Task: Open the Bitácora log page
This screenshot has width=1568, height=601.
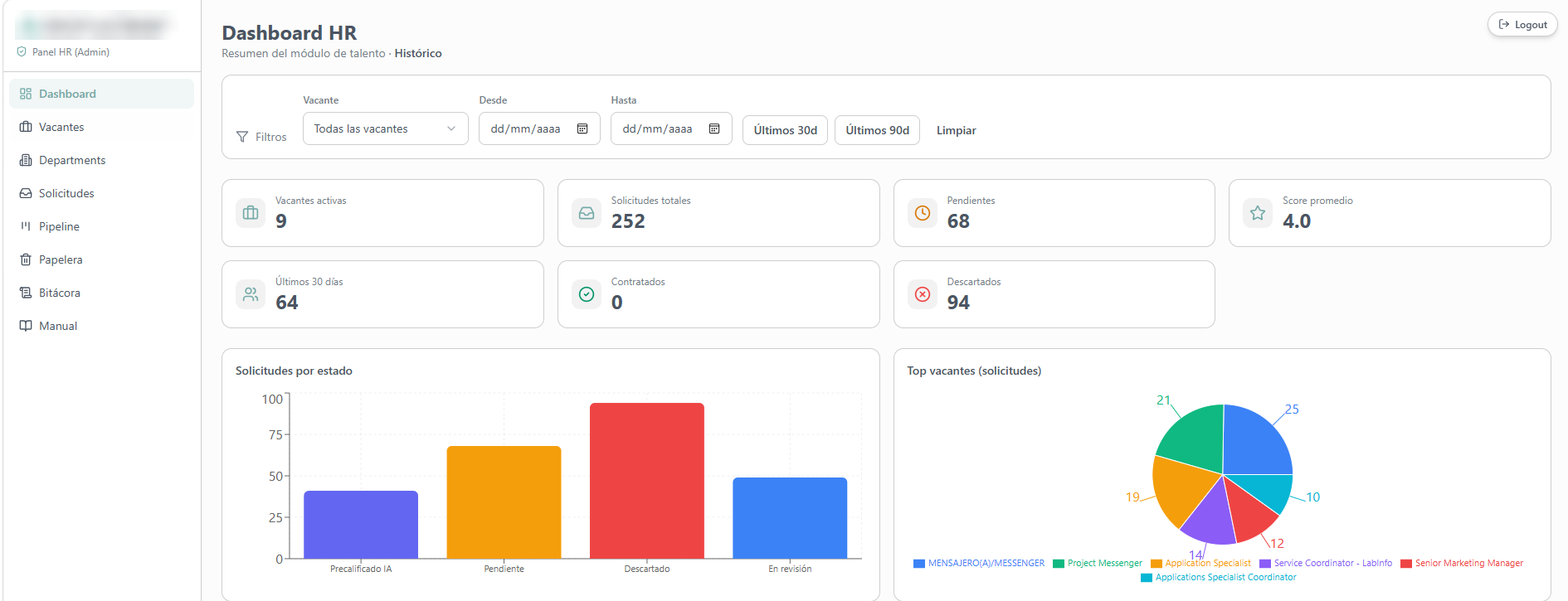Action: (102, 293)
